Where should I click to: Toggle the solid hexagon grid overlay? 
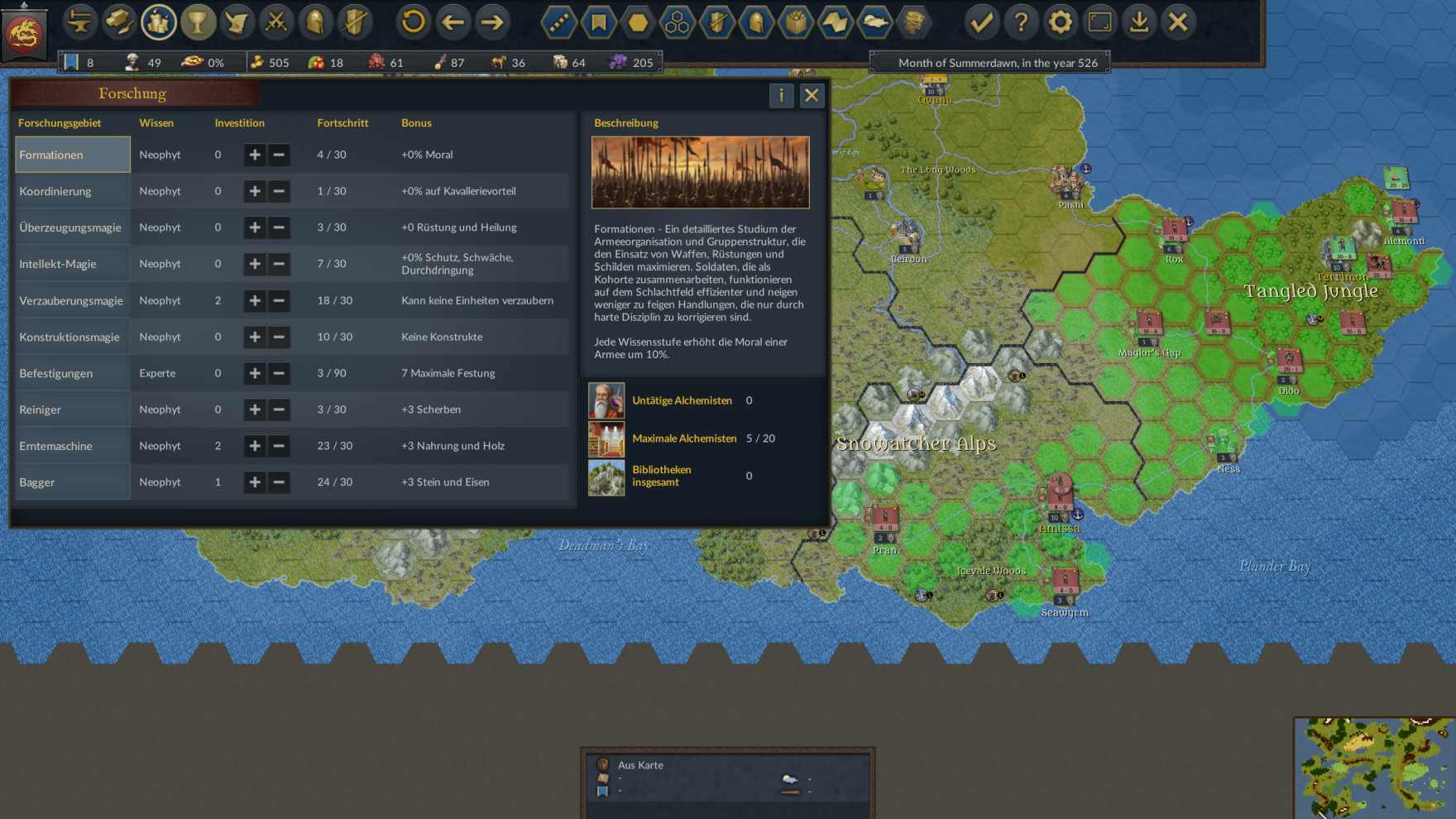(638, 22)
